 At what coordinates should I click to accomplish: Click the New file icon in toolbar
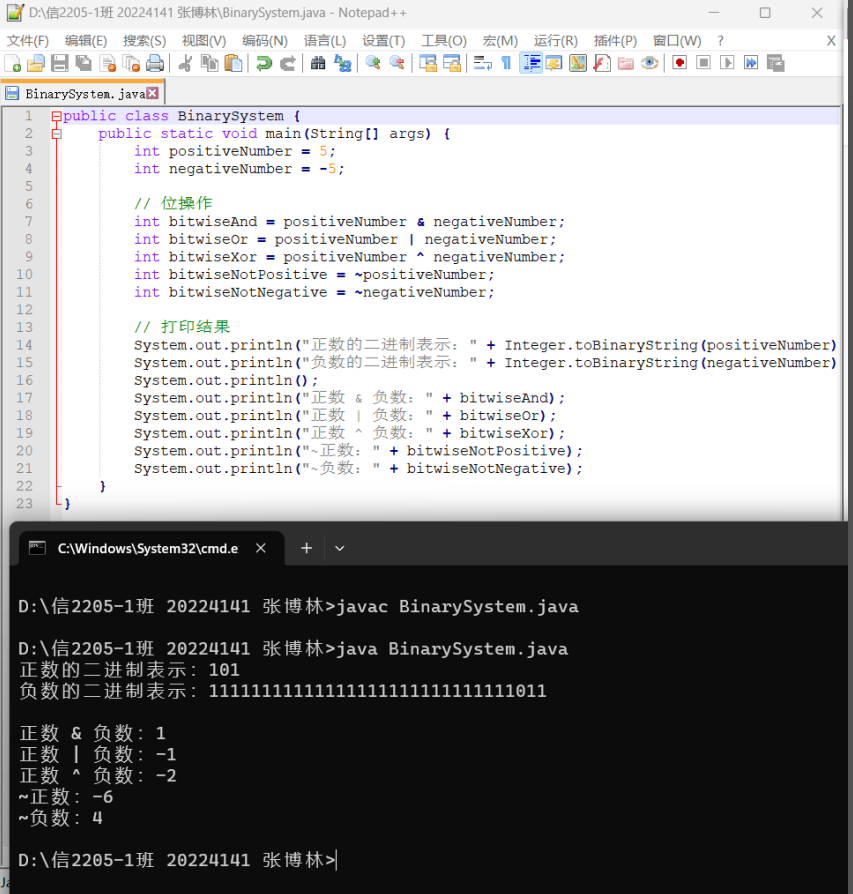click(x=13, y=63)
